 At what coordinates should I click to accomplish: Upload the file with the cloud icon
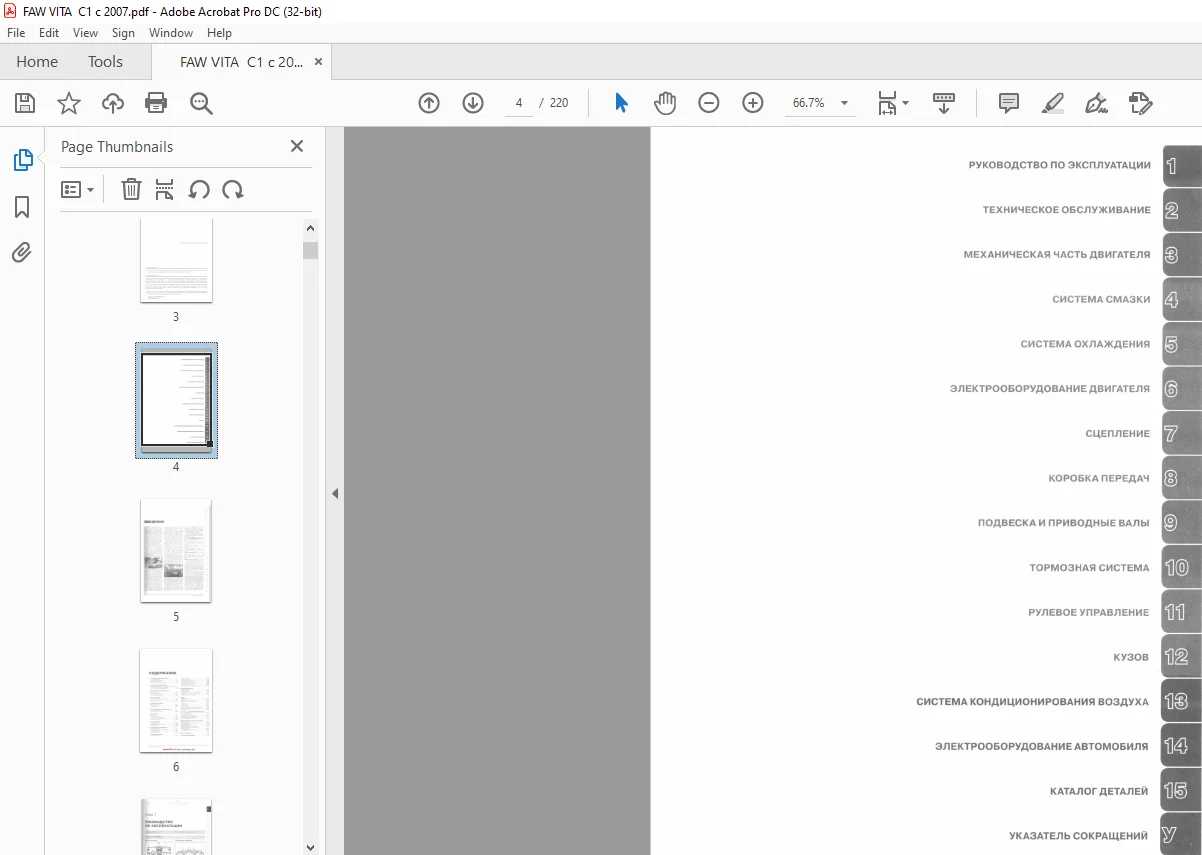(x=113, y=103)
